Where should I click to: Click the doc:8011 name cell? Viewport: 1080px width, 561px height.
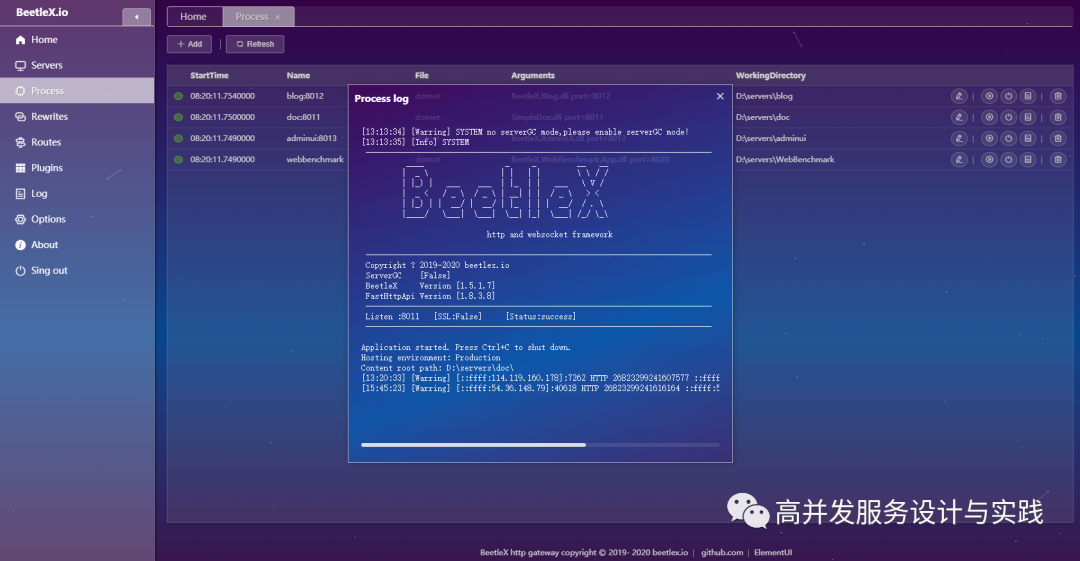coord(303,117)
